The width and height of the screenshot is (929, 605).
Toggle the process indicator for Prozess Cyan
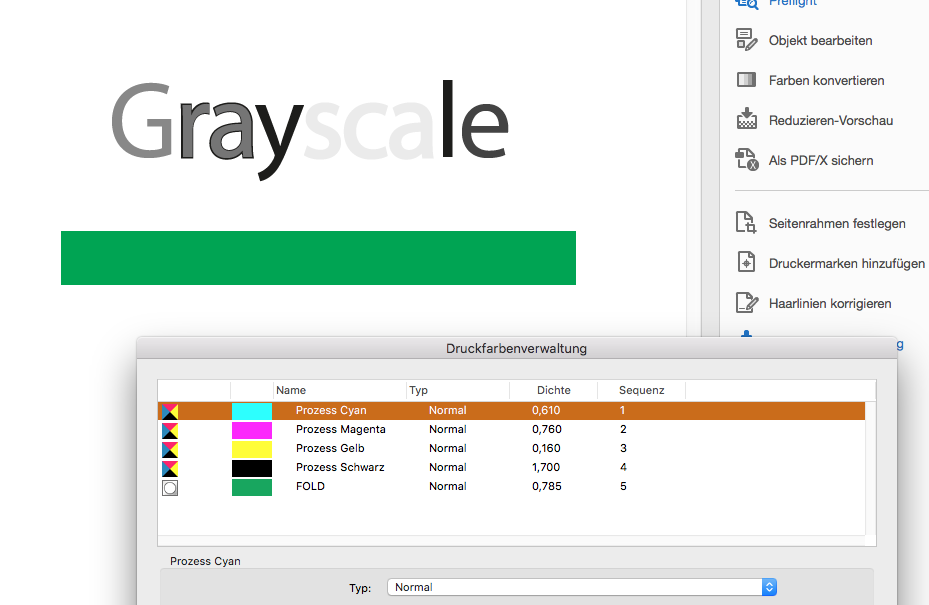pos(169,410)
